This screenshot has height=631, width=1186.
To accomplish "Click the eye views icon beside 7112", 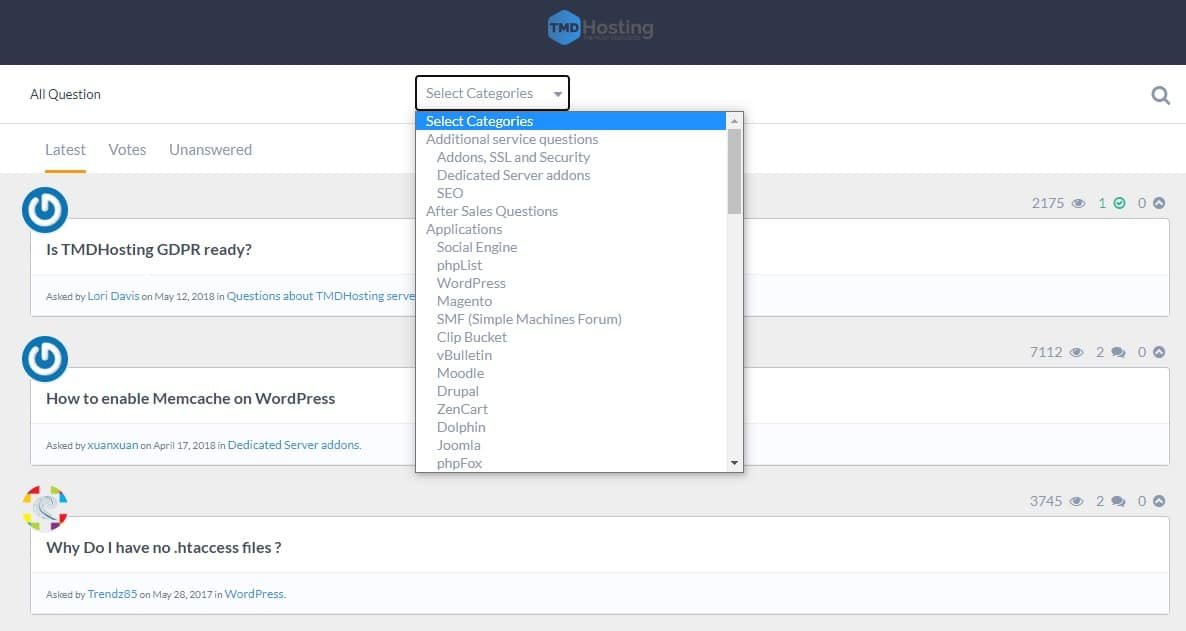I will pyautogui.click(x=1077, y=352).
